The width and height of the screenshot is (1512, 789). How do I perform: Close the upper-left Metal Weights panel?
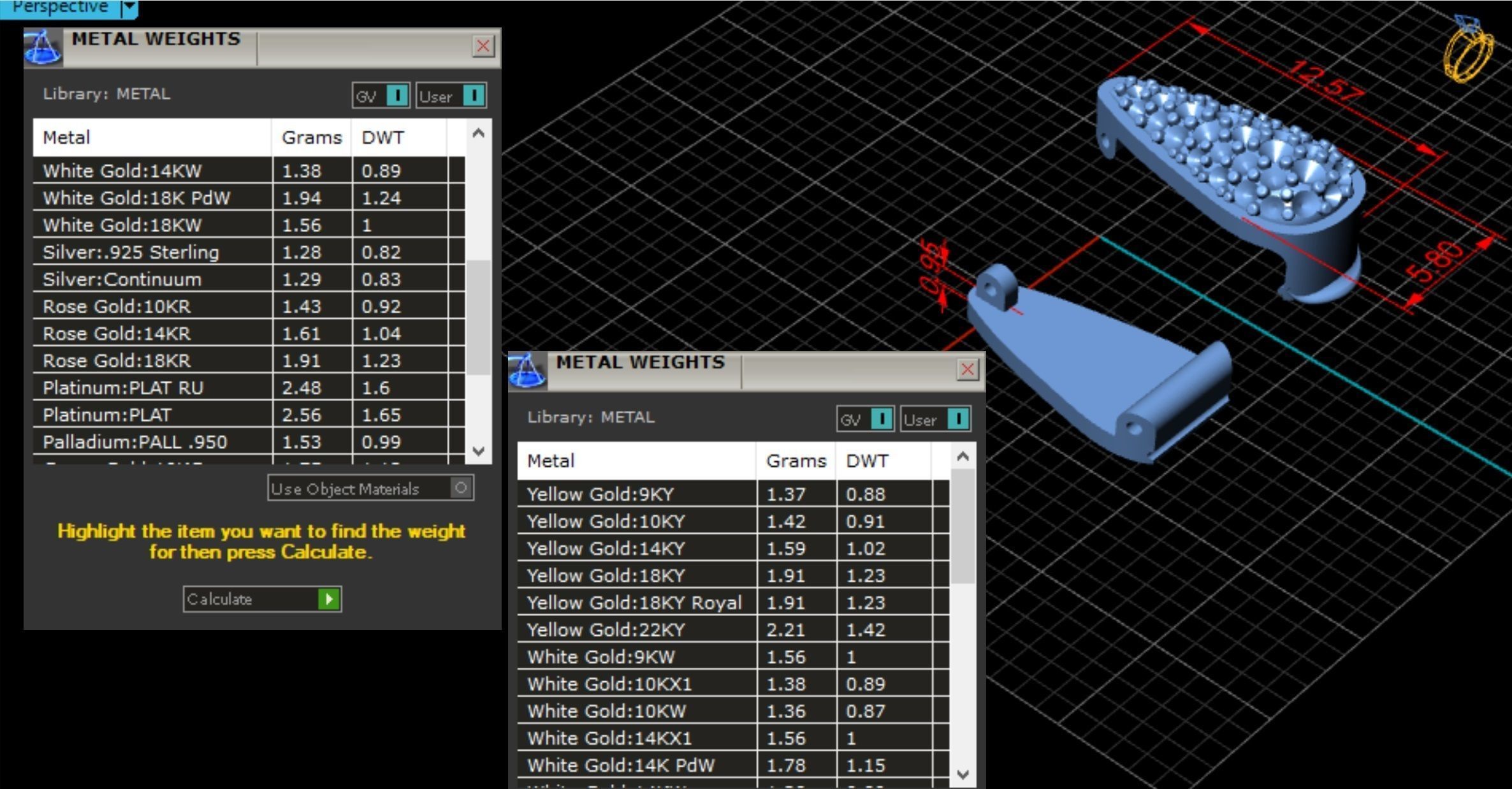point(483,46)
